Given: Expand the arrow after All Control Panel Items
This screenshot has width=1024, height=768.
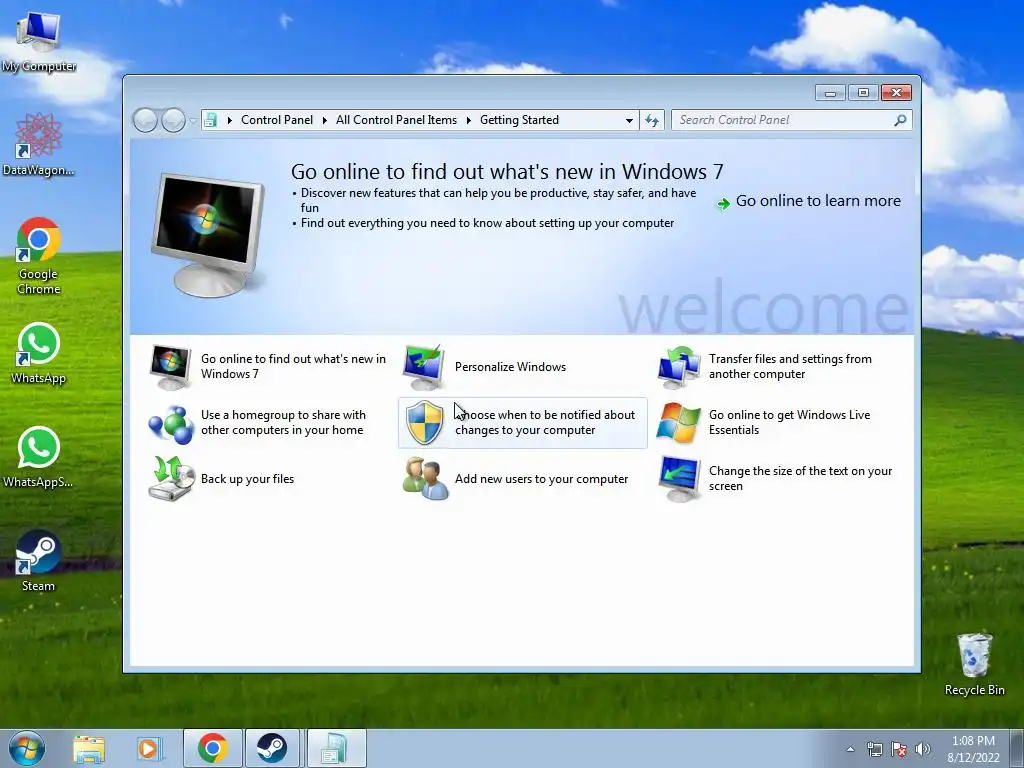Looking at the screenshot, I should [x=468, y=120].
